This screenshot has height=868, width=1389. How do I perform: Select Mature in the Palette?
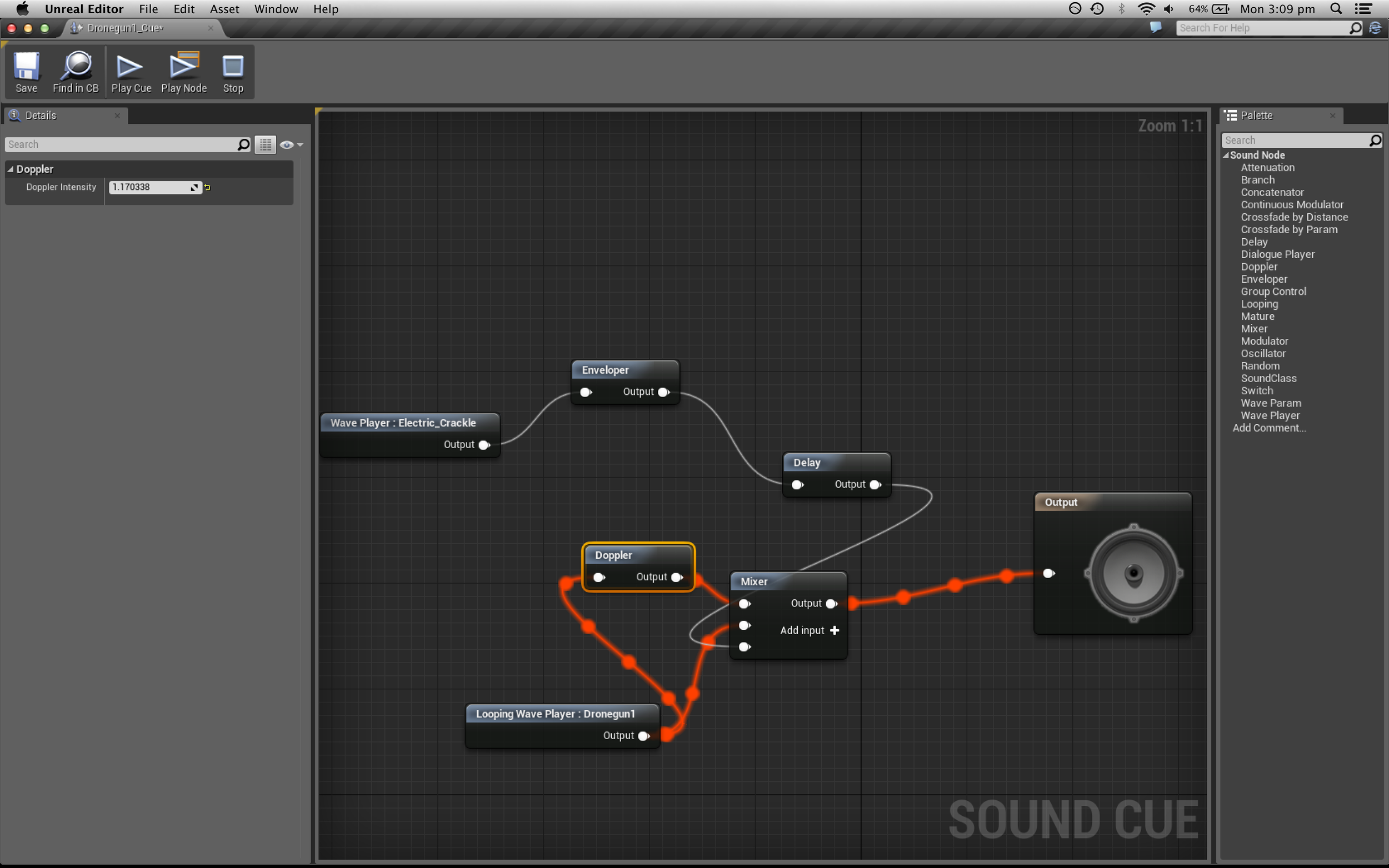click(1257, 317)
